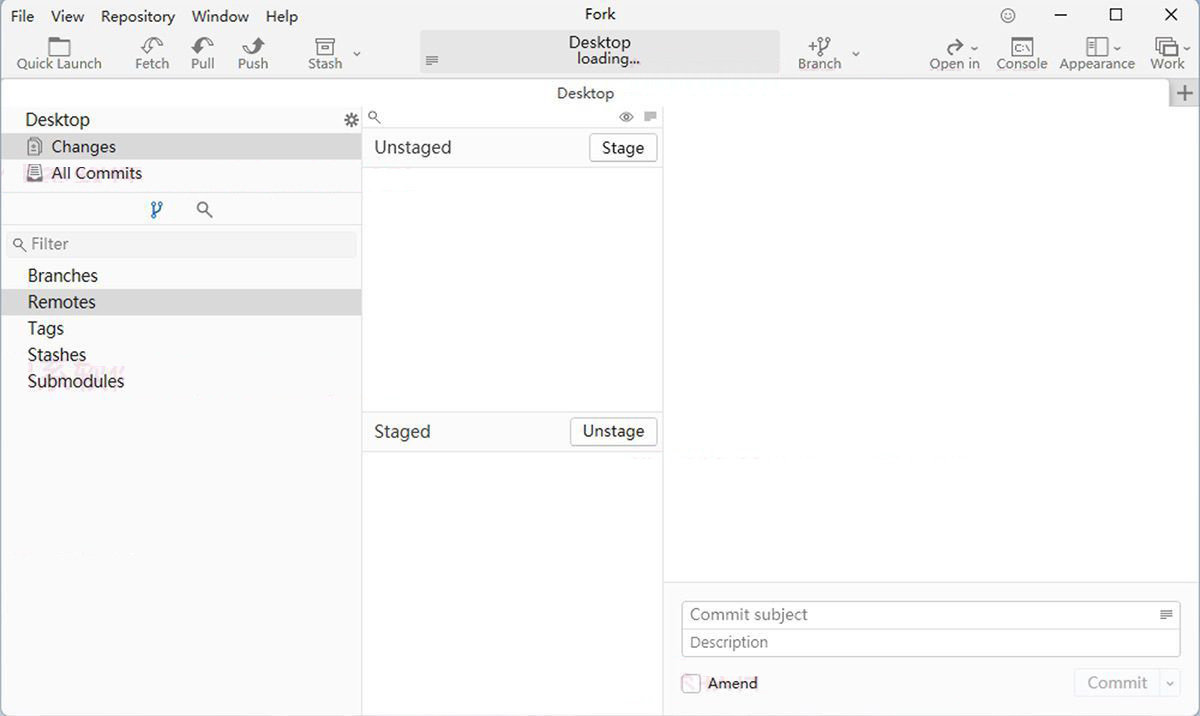This screenshot has height=716, width=1200.
Task: Open the Repository menu
Action: point(138,16)
